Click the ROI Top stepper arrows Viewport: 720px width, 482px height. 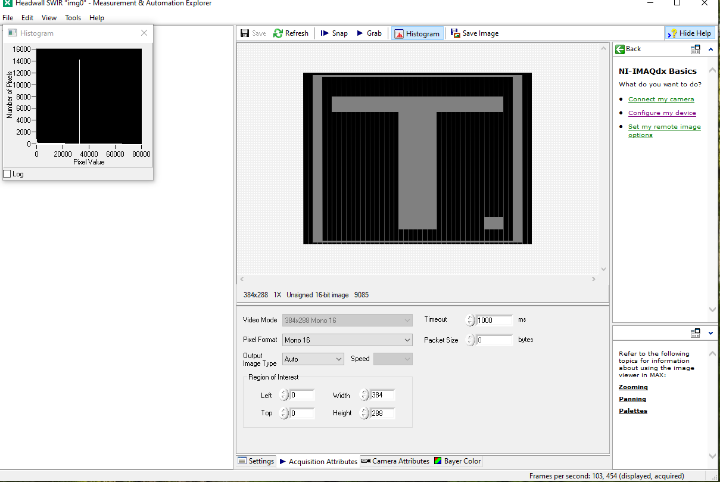(284, 413)
